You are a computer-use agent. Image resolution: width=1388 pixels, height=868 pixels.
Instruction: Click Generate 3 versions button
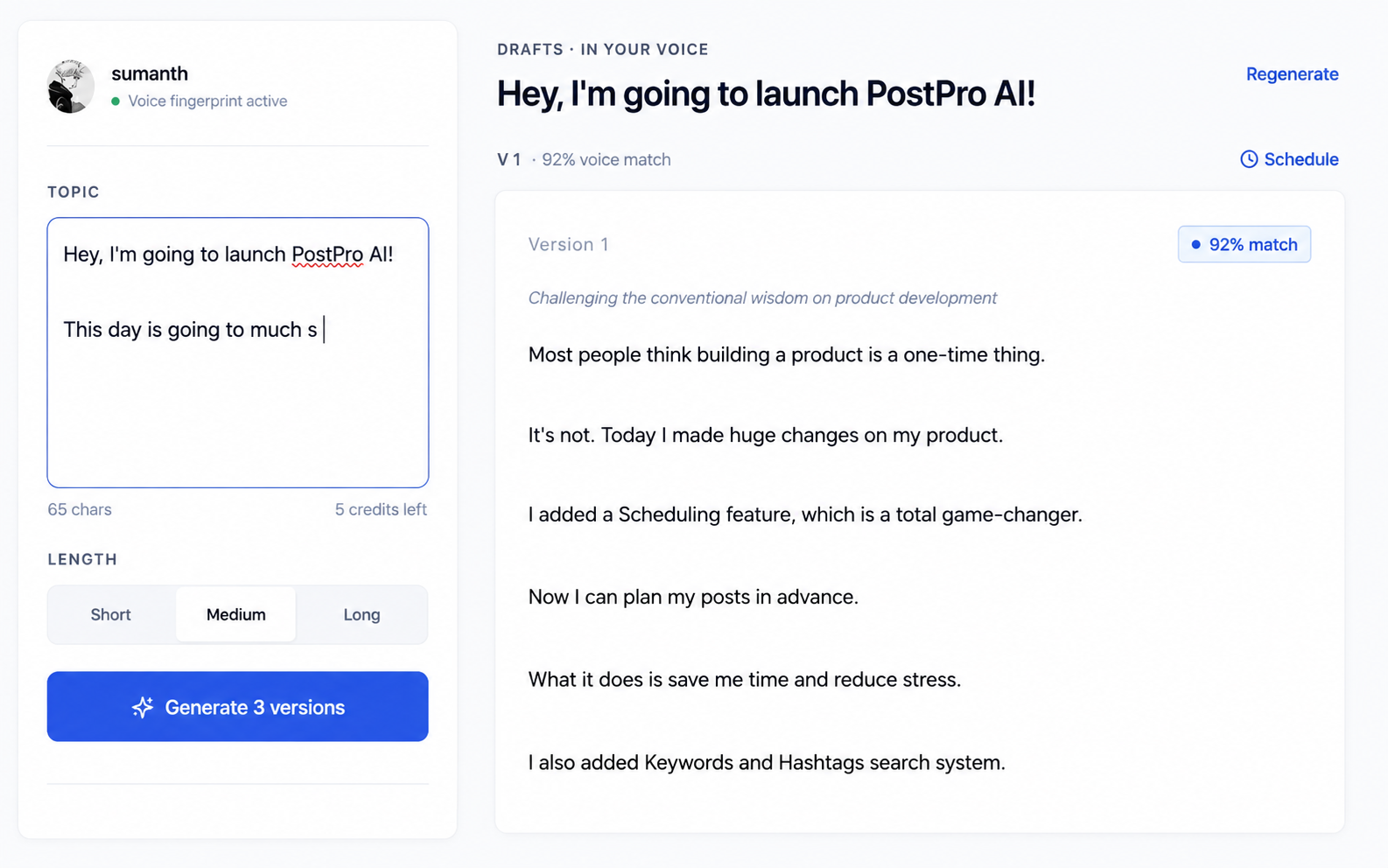[x=238, y=707]
